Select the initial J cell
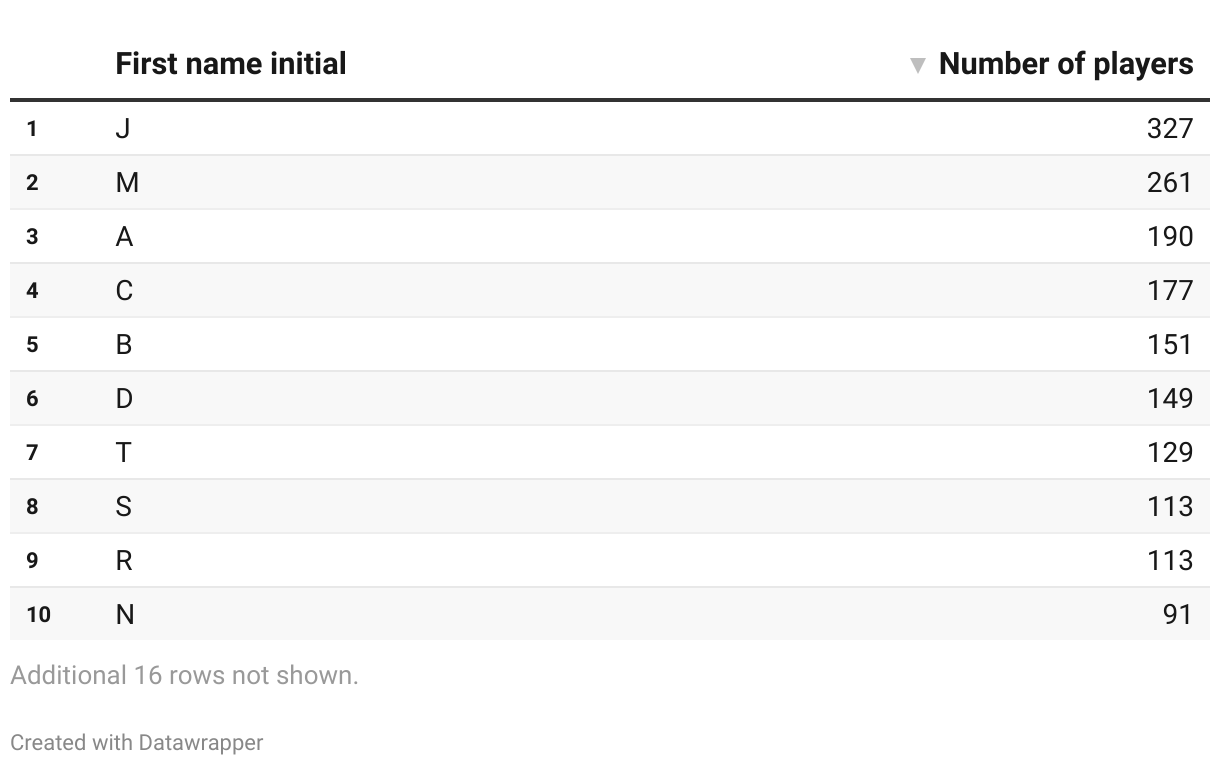Viewport: 1220px width, 766px height. click(123, 128)
